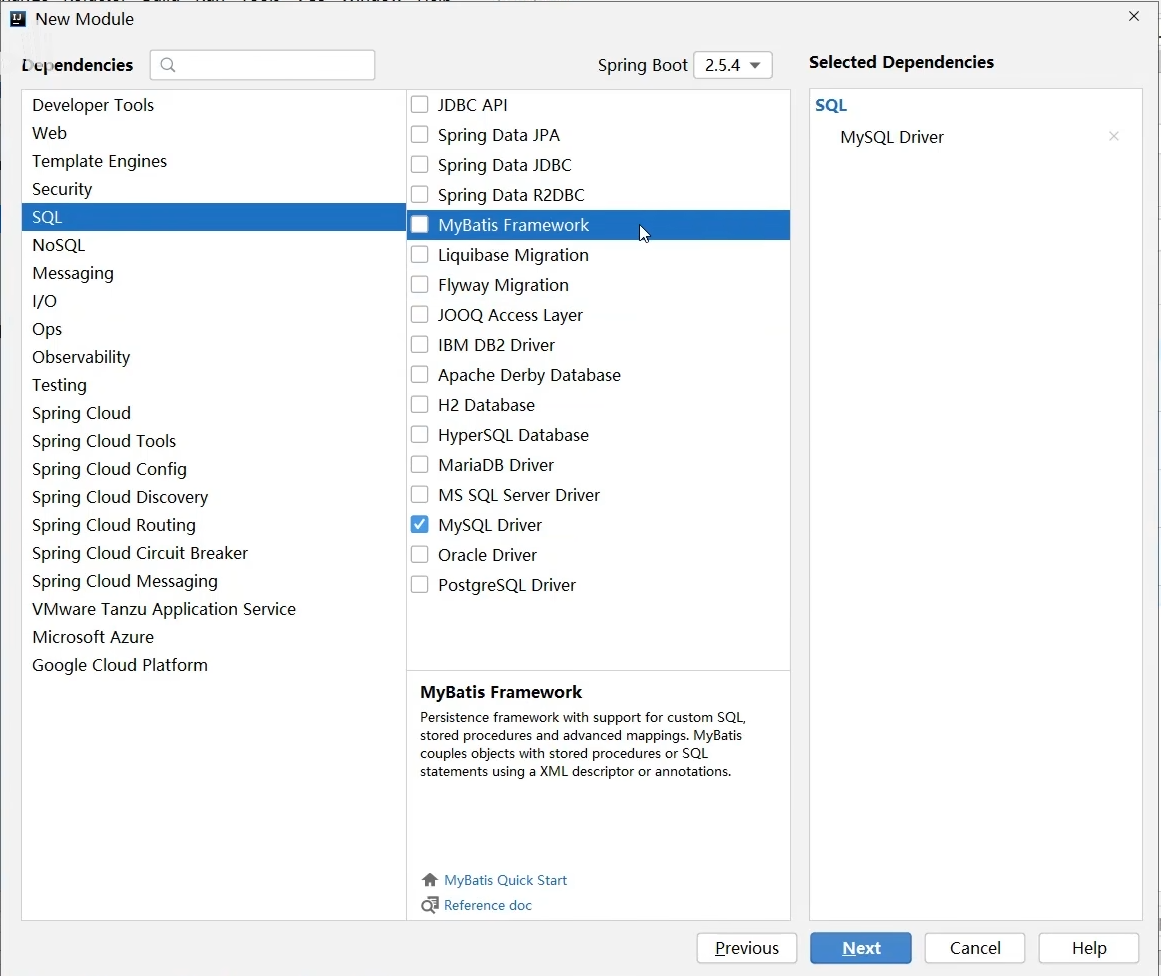1161x976 pixels.
Task: Click the IntelliJ icon in the title bar
Action: click(x=18, y=19)
